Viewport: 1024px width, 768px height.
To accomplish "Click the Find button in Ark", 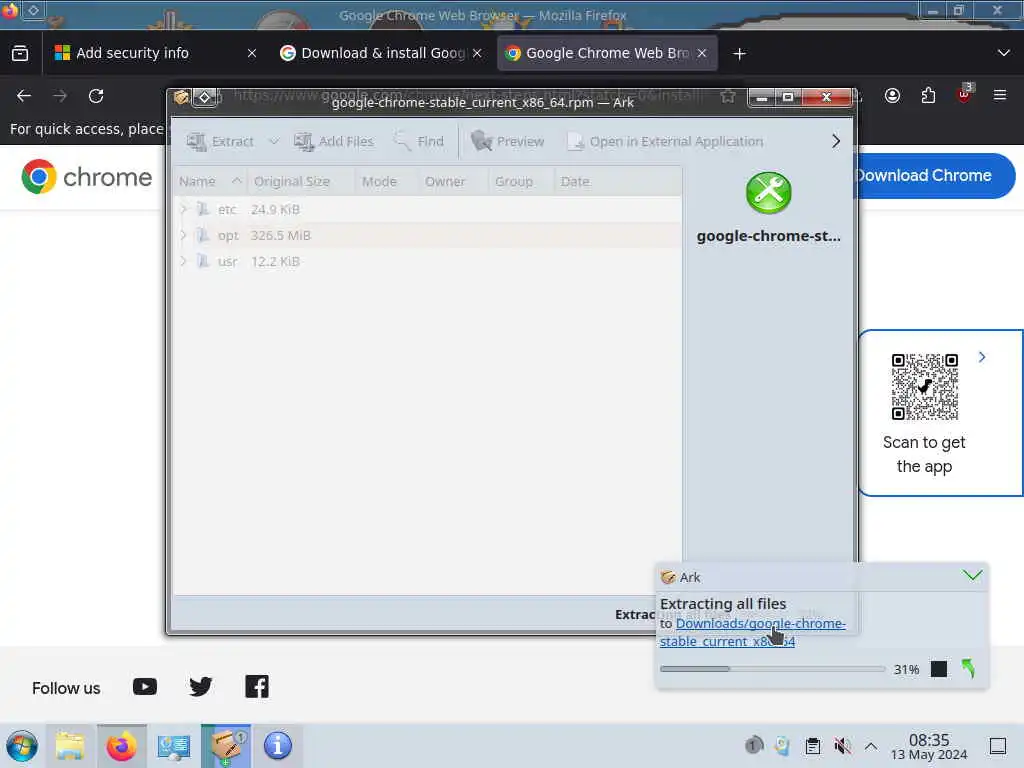I will pos(419,141).
